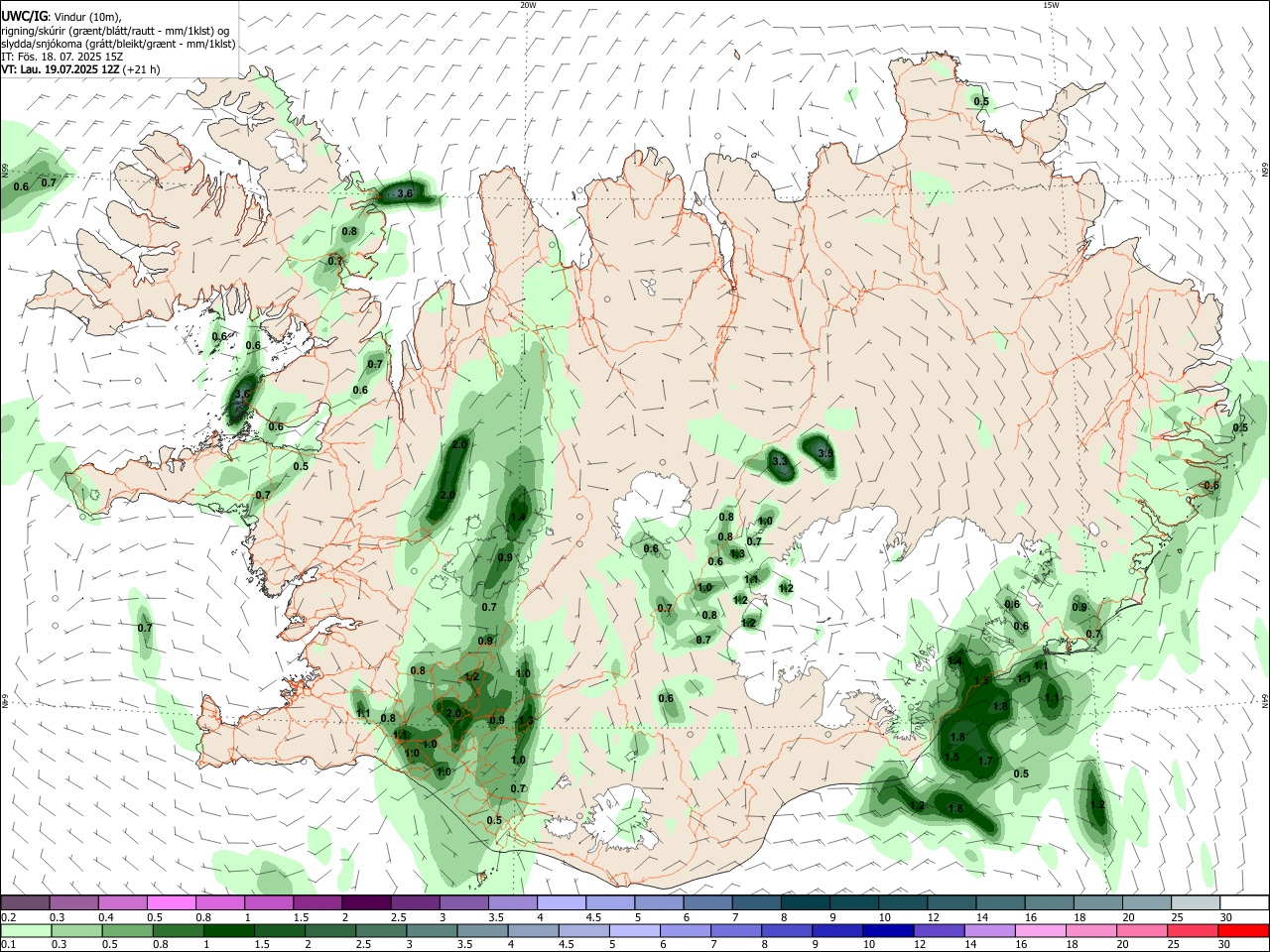Screen dimensions: 1270x952
Task: Click the bright red 30 rain legend swatch
Action: (x=1243, y=931)
